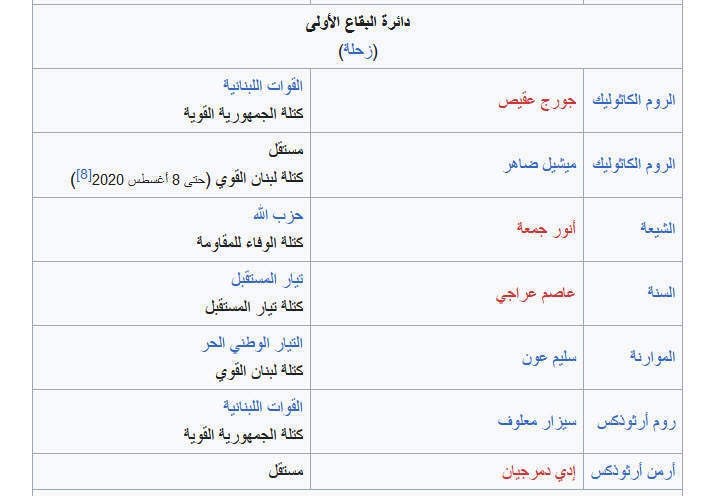Open the أرمن أرثوذكس sect link

pos(633,471)
